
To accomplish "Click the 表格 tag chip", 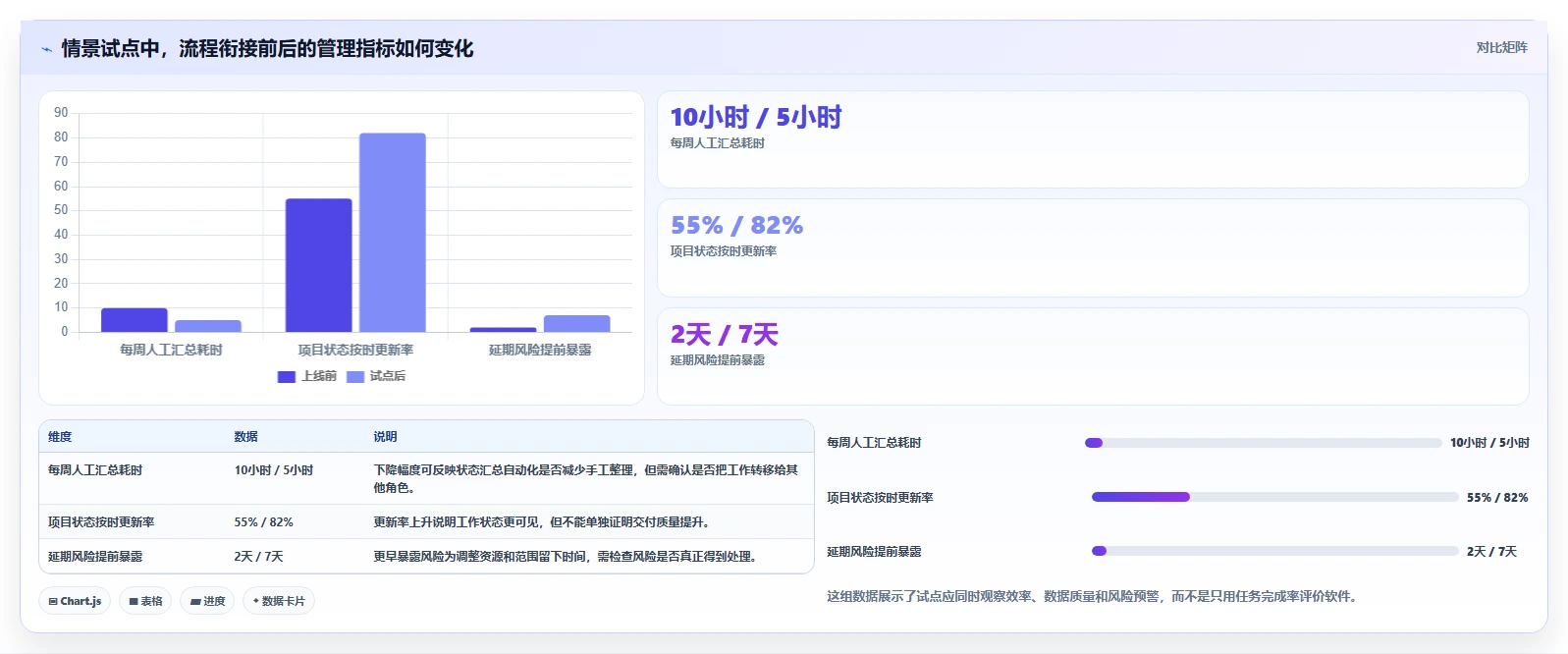I will 145,601.
